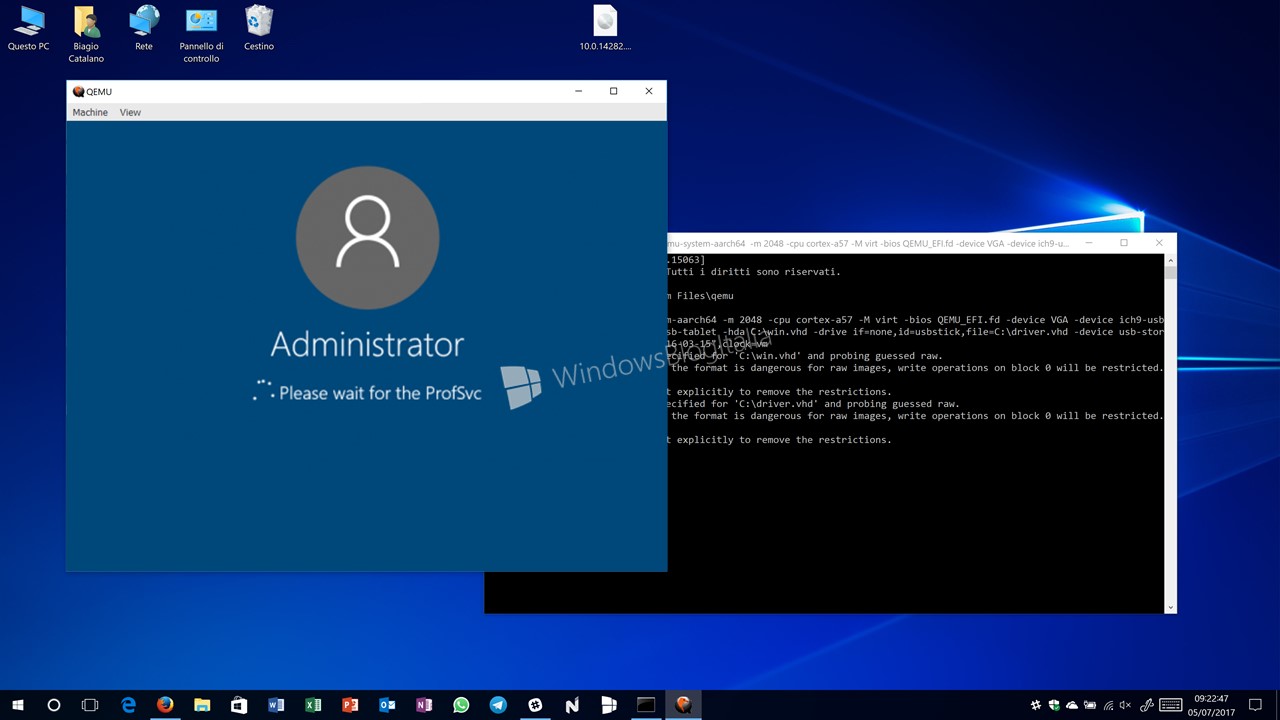Open OneDrive cloud tray icon
The image size is (1280, 720).
coord(1072,705)
